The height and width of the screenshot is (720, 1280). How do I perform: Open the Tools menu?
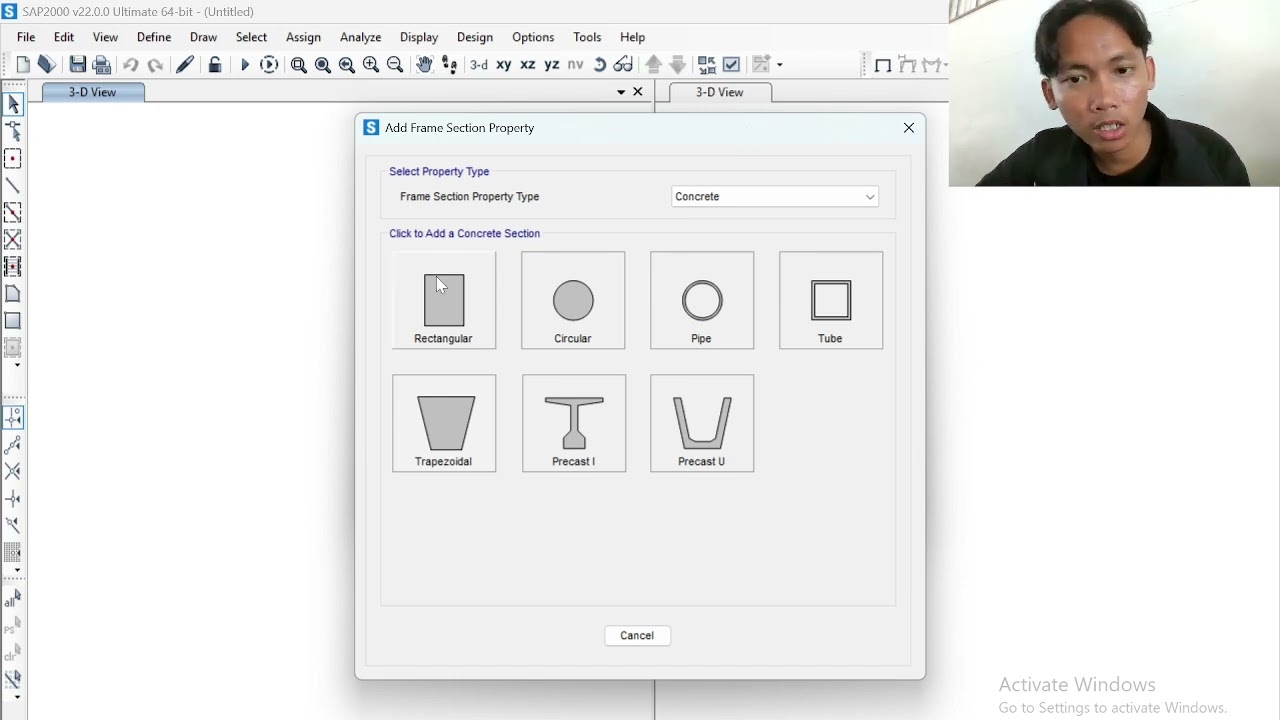[x=587, y=37]
